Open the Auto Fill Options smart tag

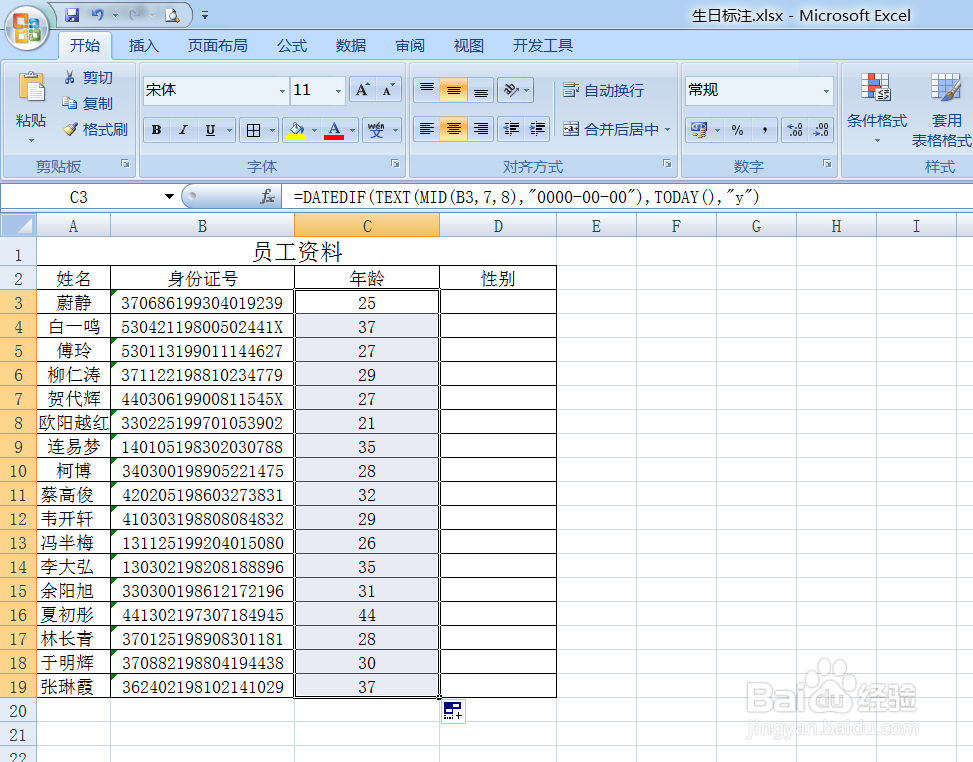[453, 711]
